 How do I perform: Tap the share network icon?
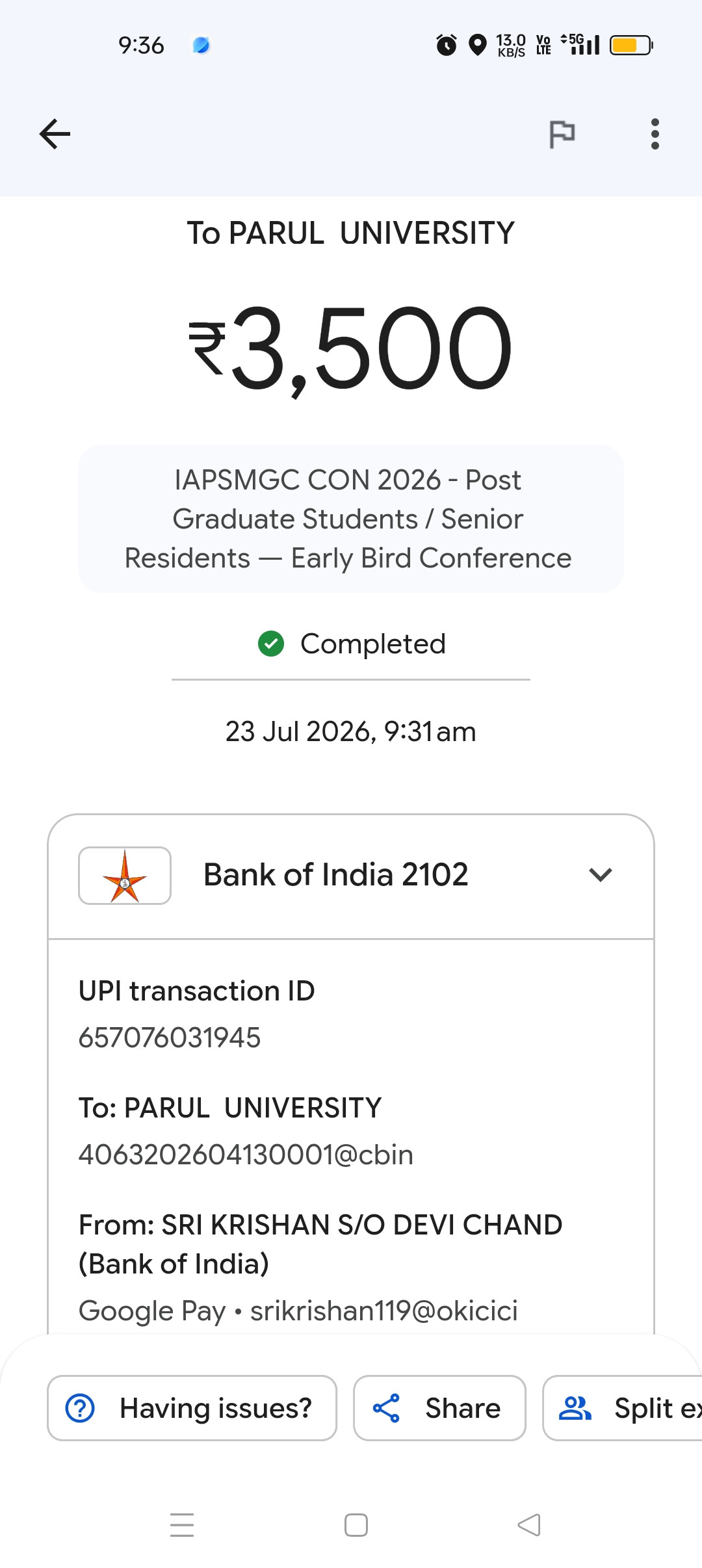coord(386,1409)
